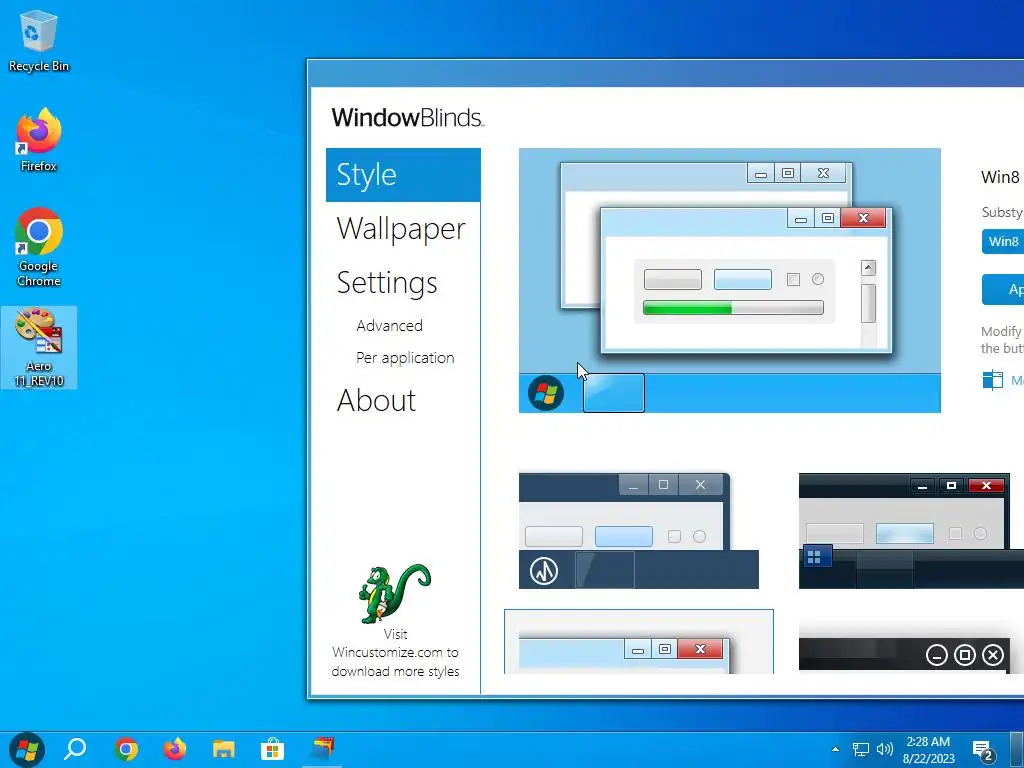Open the Recycle Bin desktop icon
This screenshot has height=768, width=1024.
pos(39,40)
